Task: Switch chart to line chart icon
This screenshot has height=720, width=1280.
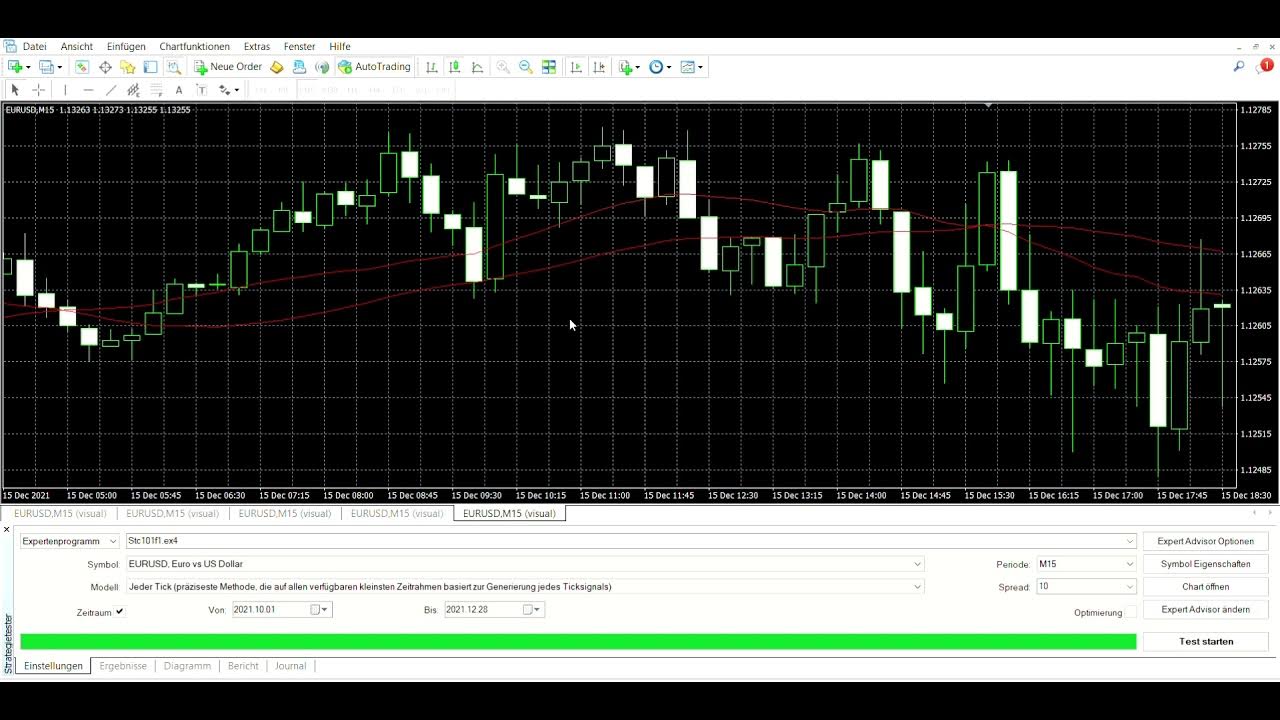Action: [x=478, y=67]
